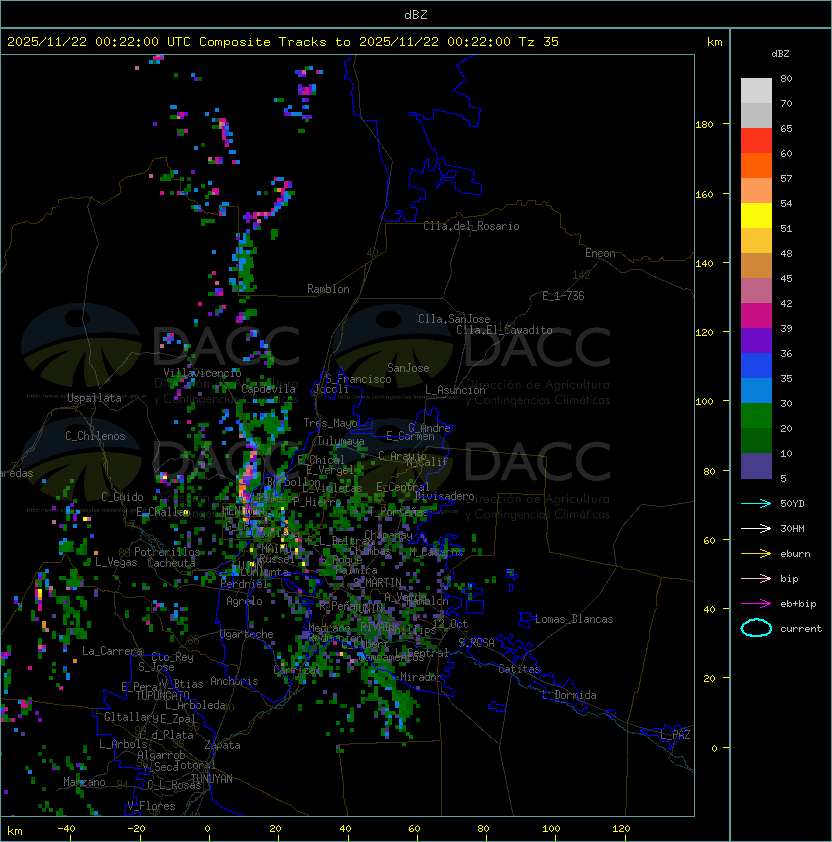Click the Cacheuta label
The height and width of the screenshot is (842, 832).
(171, 563)
